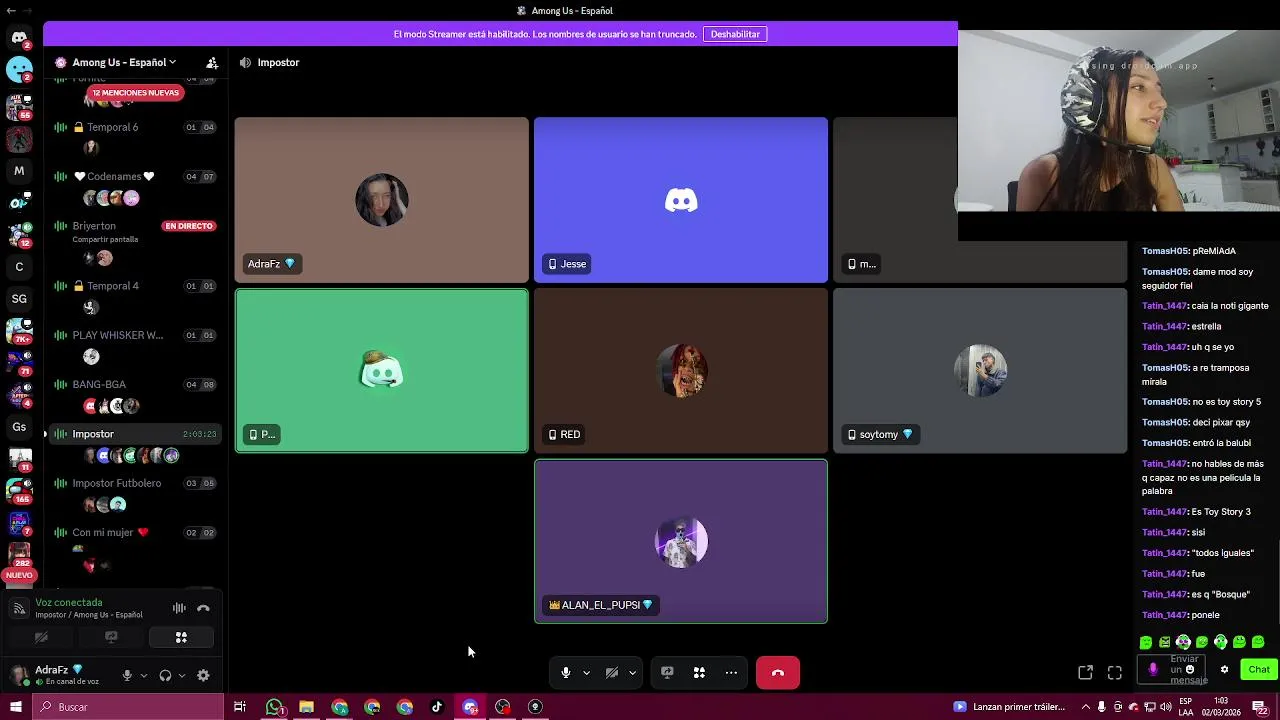This screenshot has width=1280, height=720.
Task: Open Among Us - Español server menu
Action: tap(124, 62)
